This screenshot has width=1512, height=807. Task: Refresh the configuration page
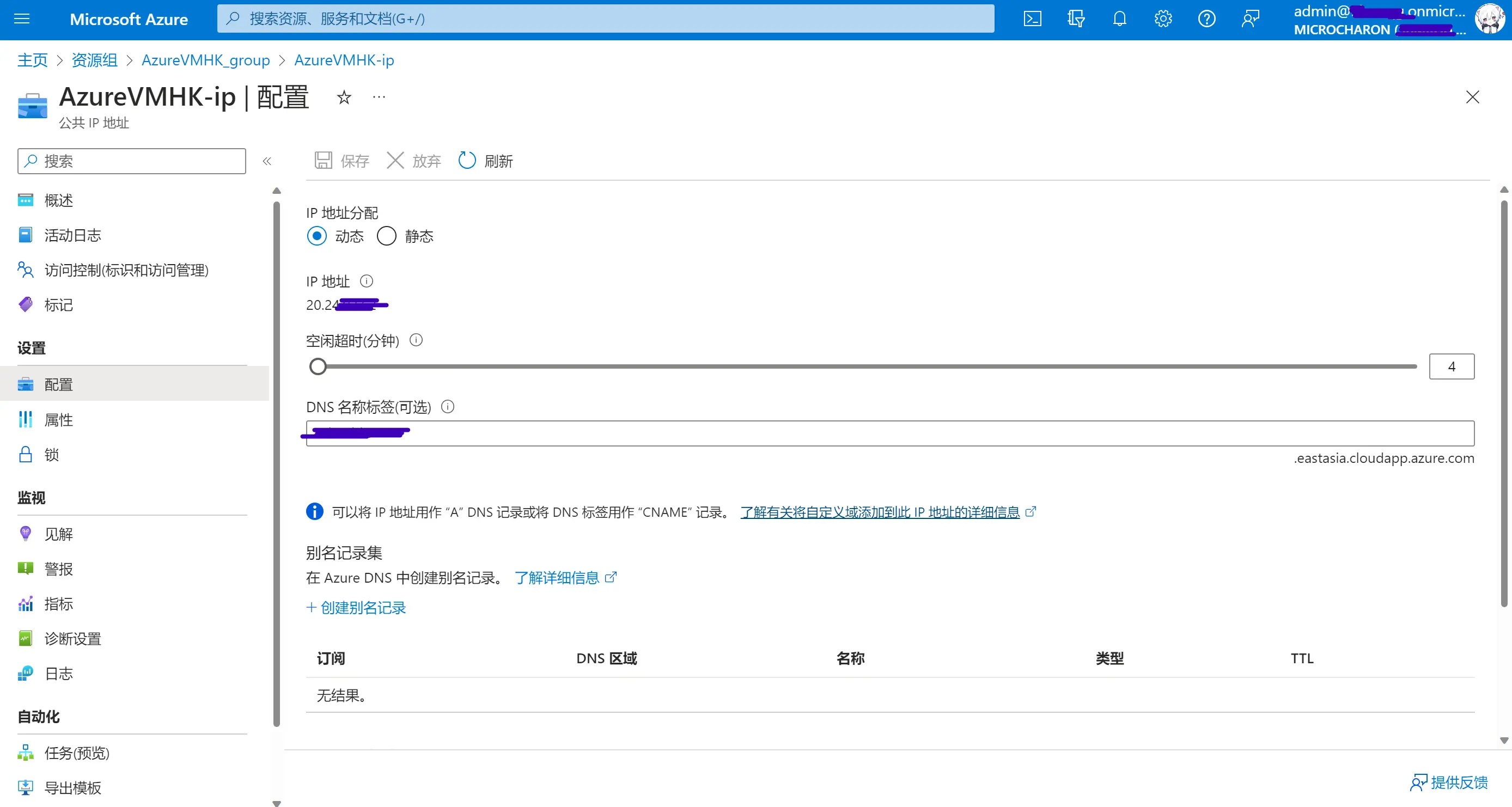point(485,161)
